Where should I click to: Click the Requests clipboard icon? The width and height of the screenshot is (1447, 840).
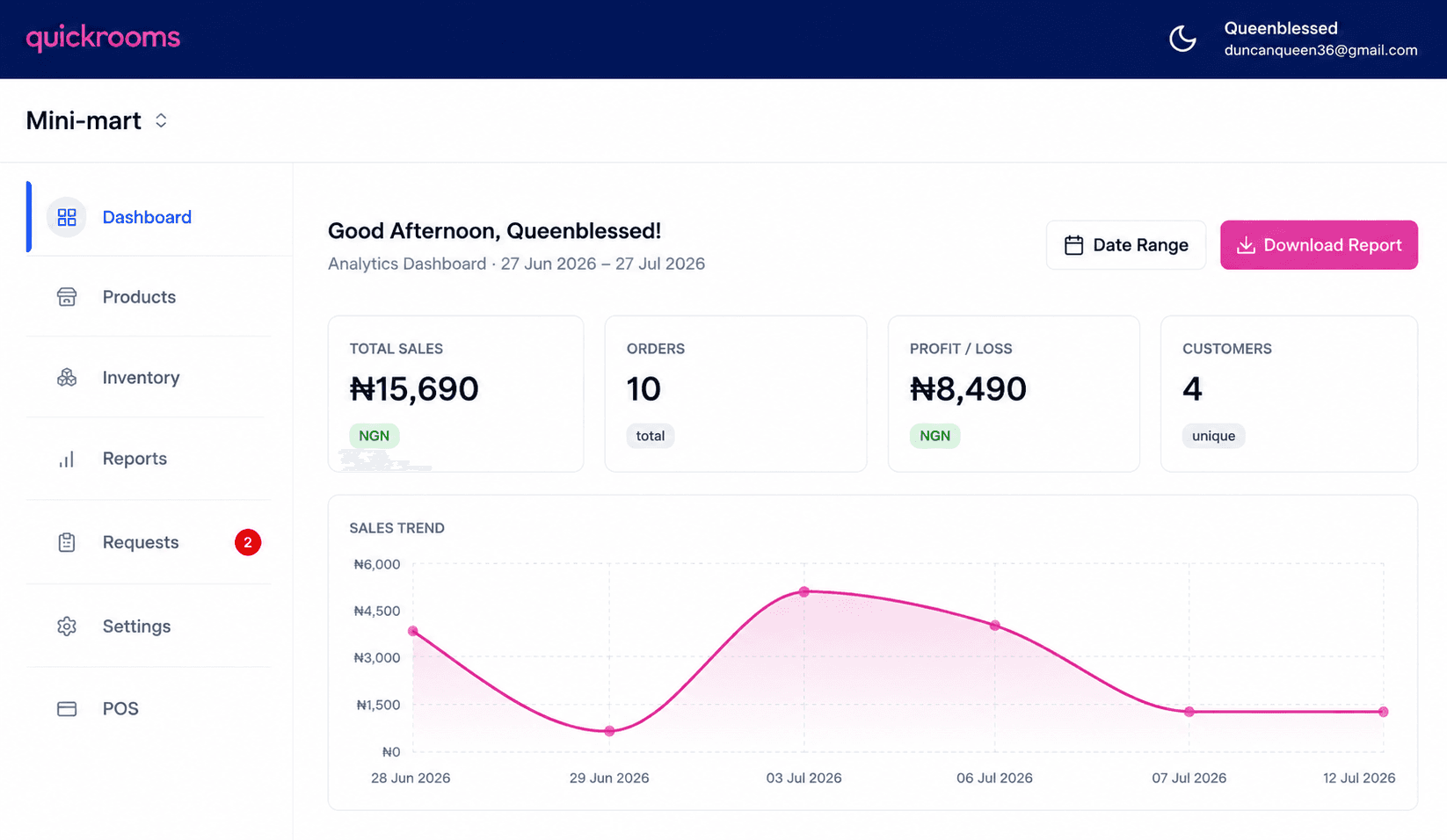(x=67, y=542)
